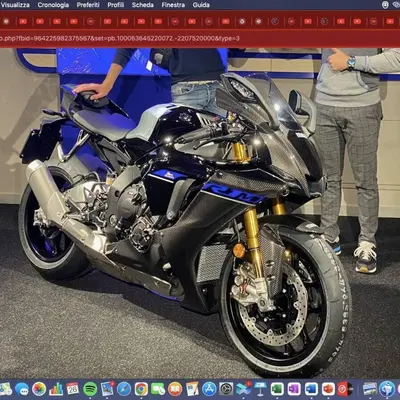Open the Finestra menu
This screenshot has width=400, height=400.
point(173,5)
